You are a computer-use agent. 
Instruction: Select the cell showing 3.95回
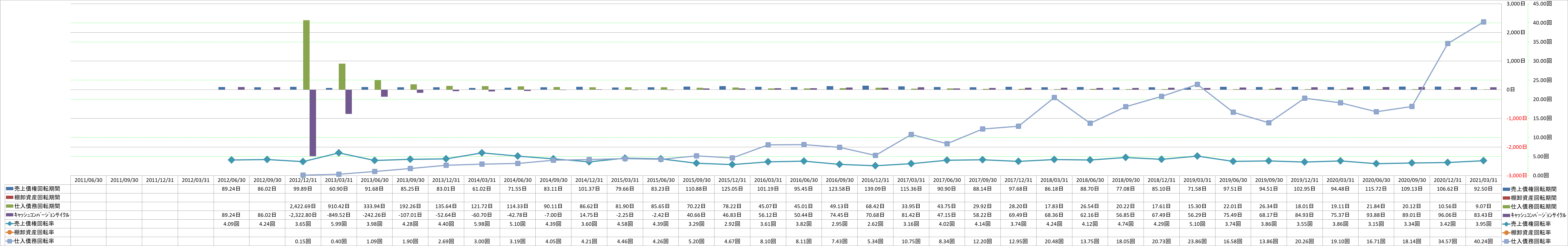click(x=1483, y=224)
